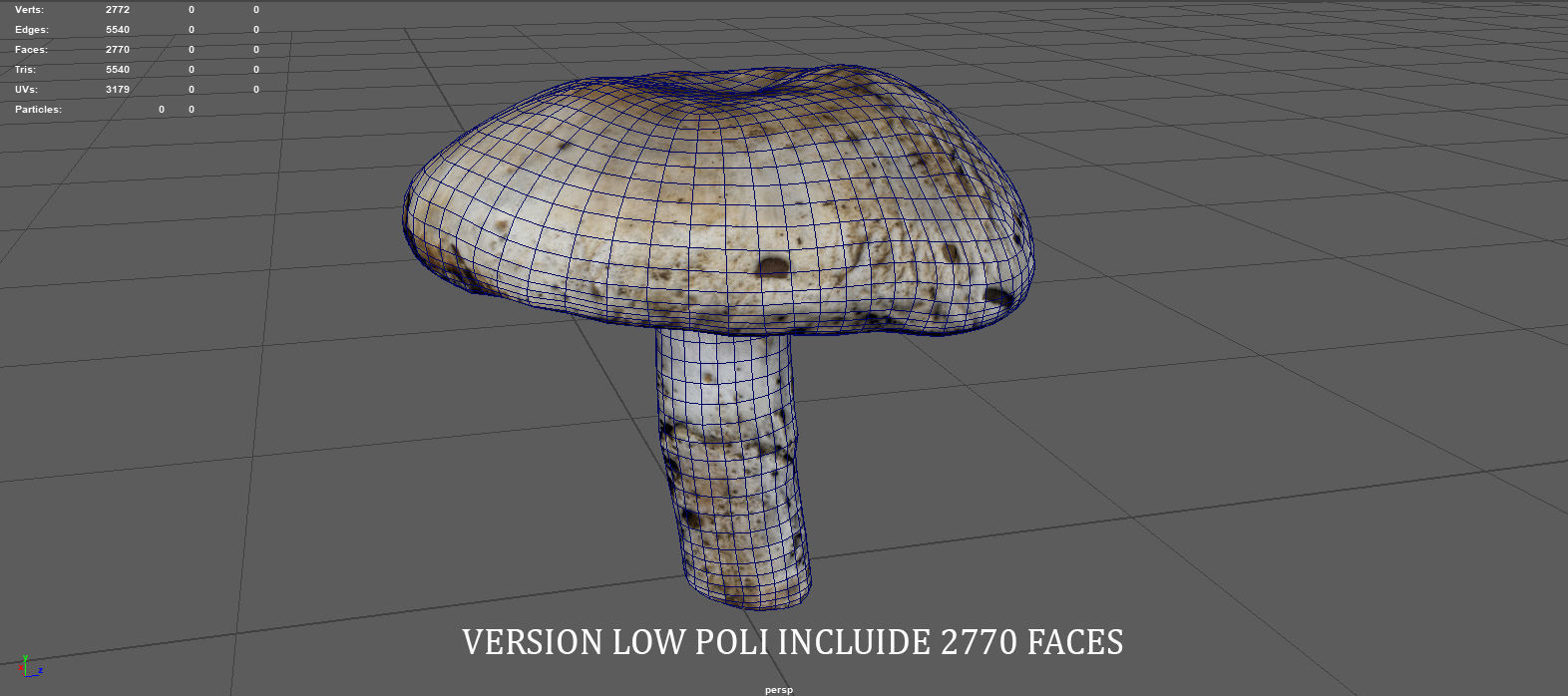Image resolution: width=1568 pixels, height=696 pixels.
Task: Select the mushroom cap mesh in viewport
Action: click(x=718, y=199)
